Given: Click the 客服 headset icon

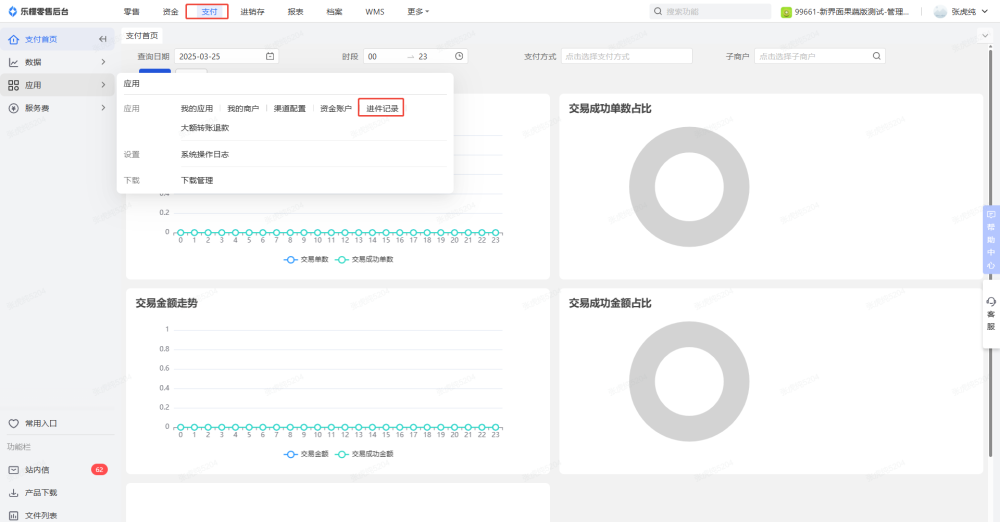Looking at the screenshot, I should tap(991, 302).
